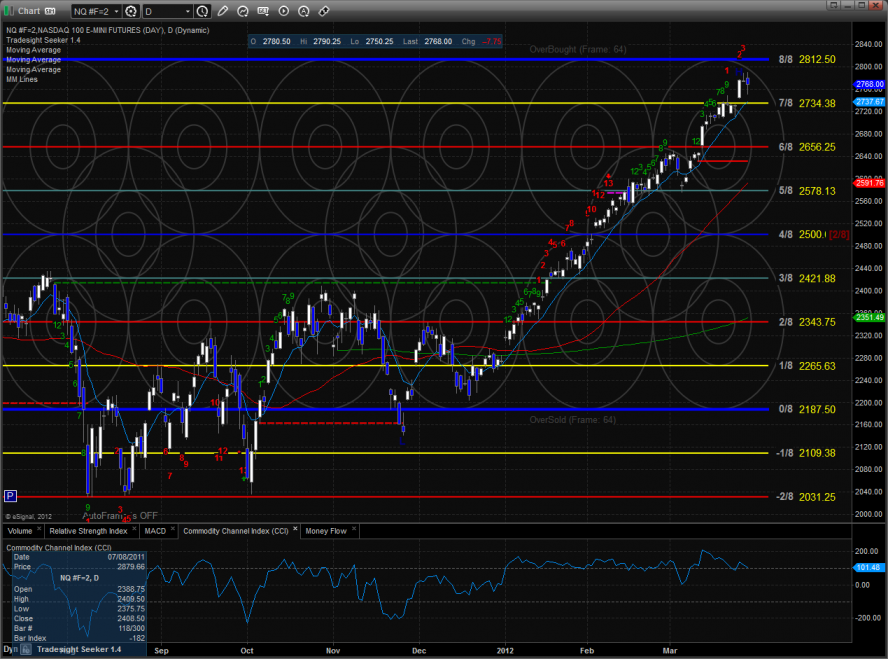The height and width of the screenshot is (659, 888).
Task: Select the pencil drawing tool
Action: (x=223, y=11)
